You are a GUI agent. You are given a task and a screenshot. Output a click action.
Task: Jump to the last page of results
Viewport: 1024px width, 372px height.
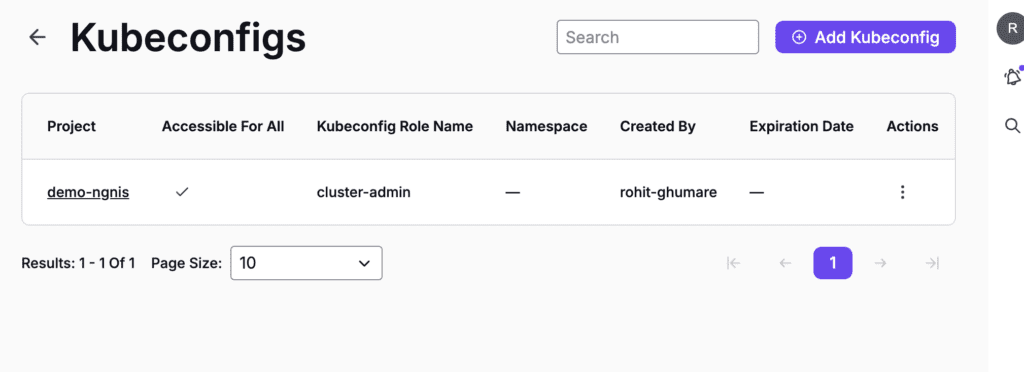coord(933,263)
